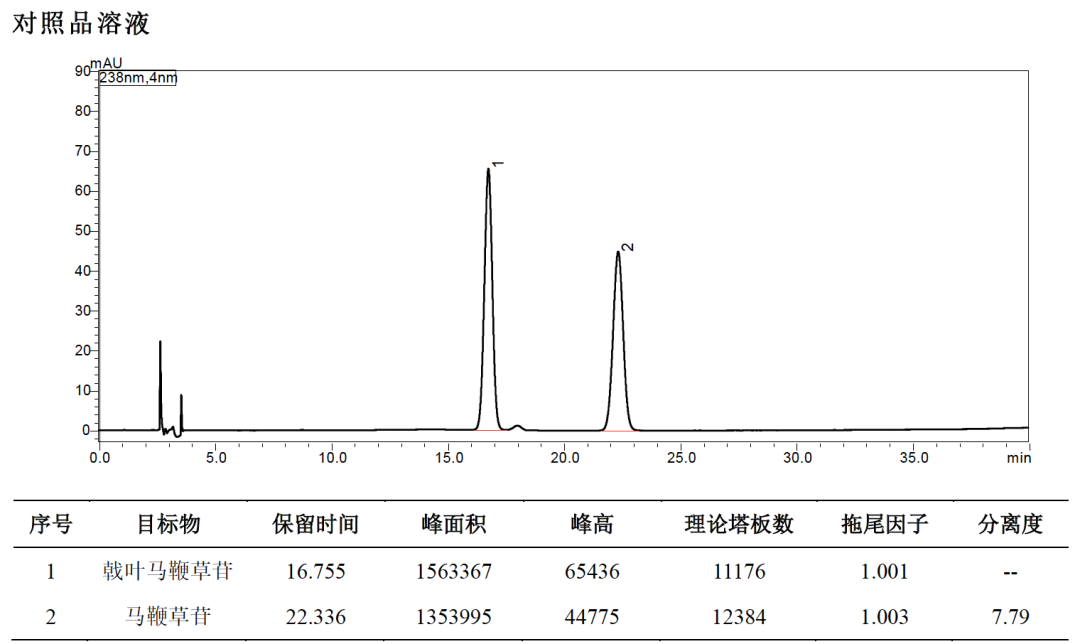Viewport: 1080px width, 644px height.
Task: Click the 目标物 column header
Action: click(168, 525)
